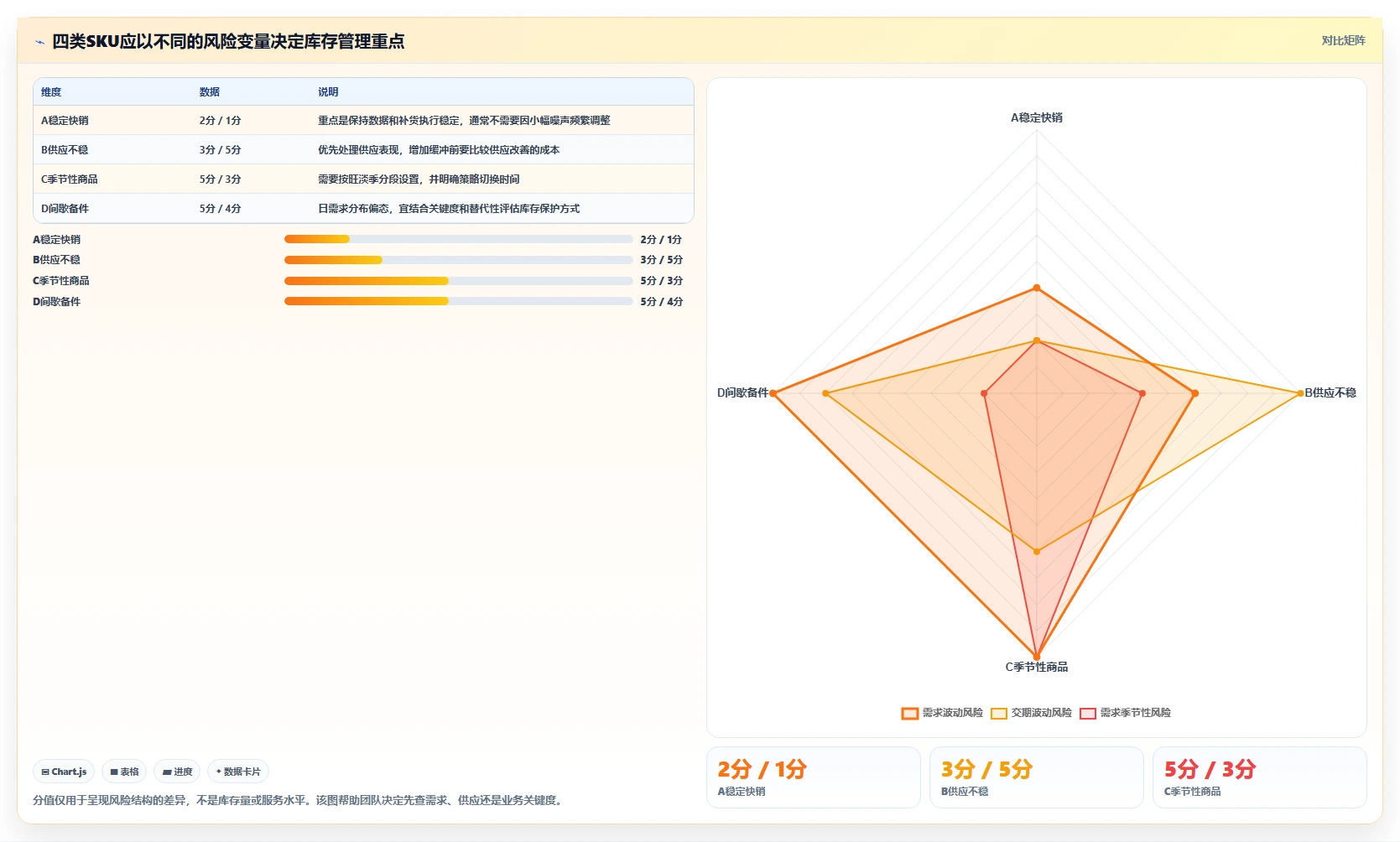The height and width of the screenshot is (842, 1400).
Task: Click the B供应不稳 progress bar
Action: [x=458, y=260]
